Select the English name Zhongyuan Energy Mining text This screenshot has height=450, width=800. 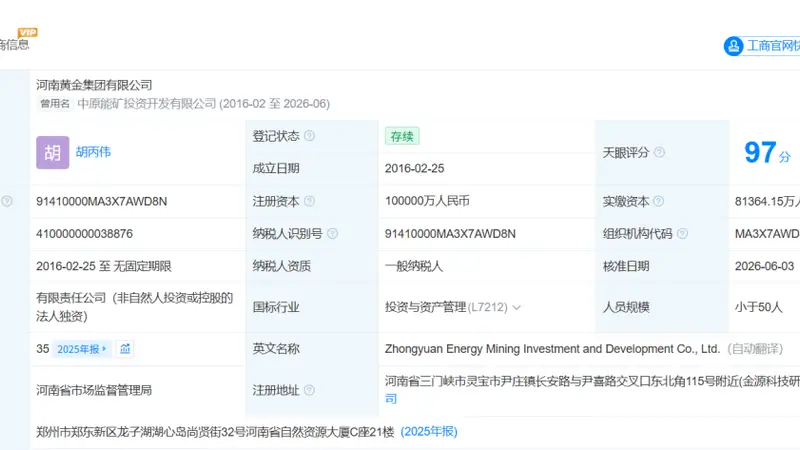tap(552, 349)
